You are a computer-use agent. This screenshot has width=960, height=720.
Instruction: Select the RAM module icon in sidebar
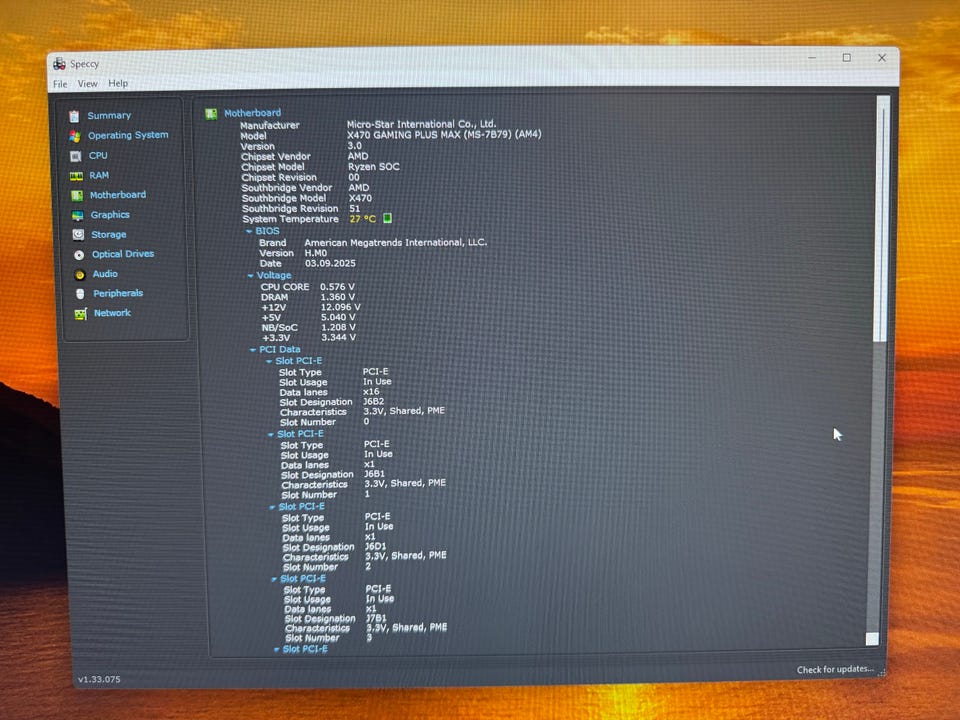(x=76, y=176)
